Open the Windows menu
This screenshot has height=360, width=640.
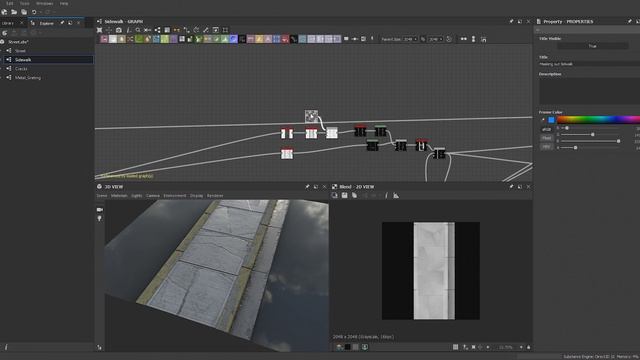pyautogui.click(x=44, y=3)
